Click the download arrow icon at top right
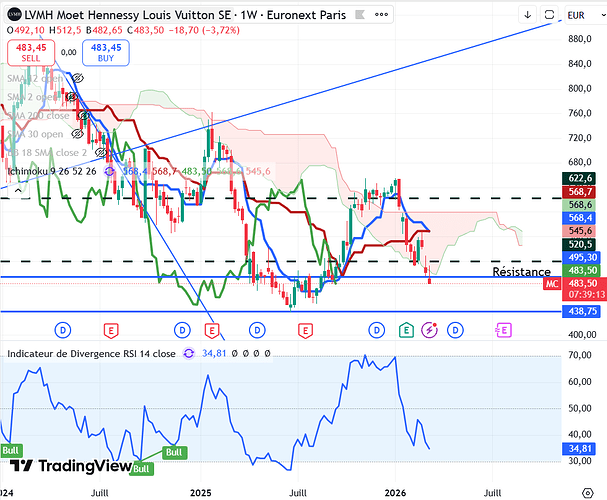This screenshot has width=607, height=500. 527,15
